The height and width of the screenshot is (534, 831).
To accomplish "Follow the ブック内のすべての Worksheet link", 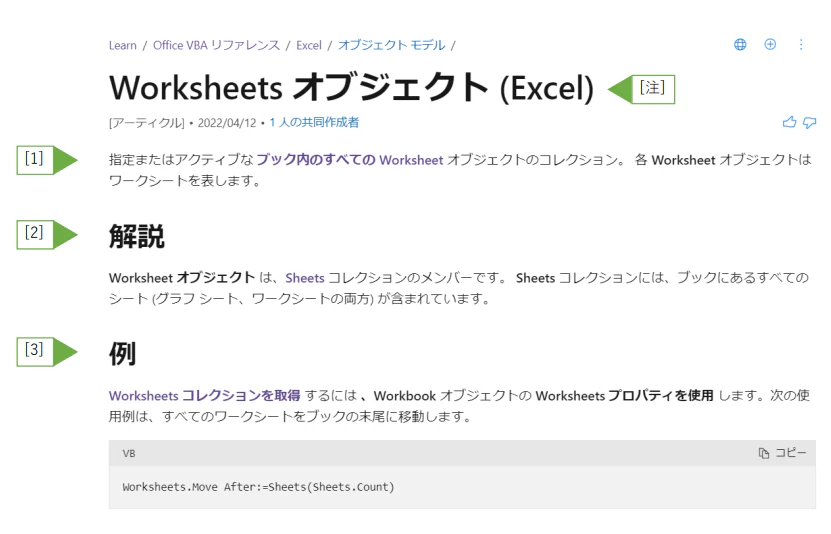I will 350,160.
